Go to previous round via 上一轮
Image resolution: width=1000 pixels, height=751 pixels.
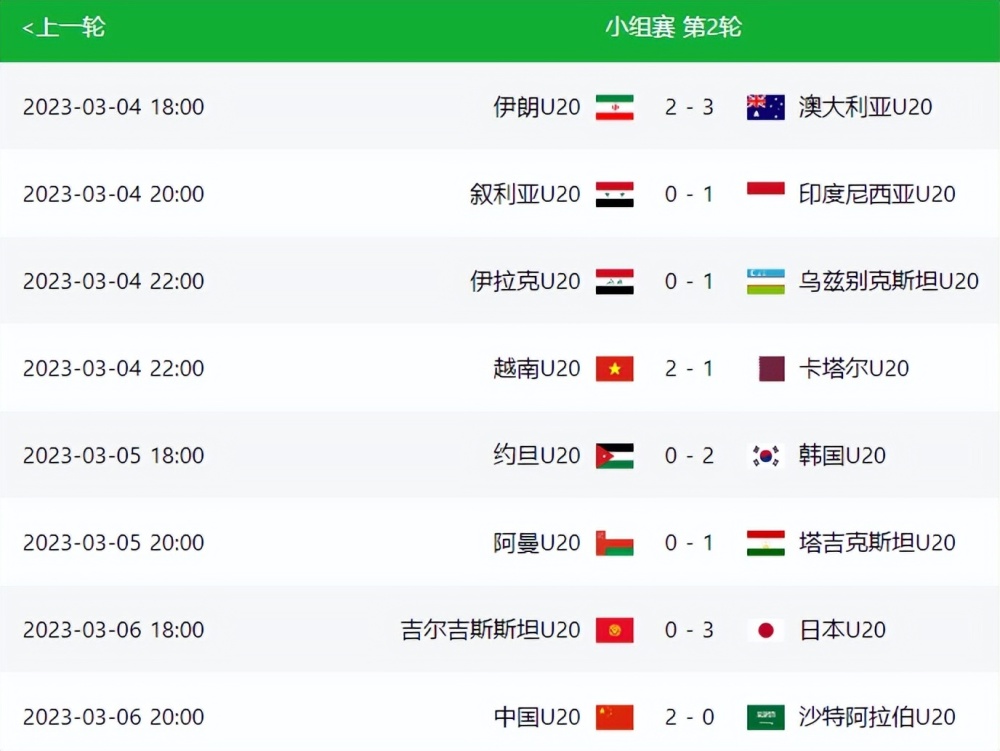(64, 27)
